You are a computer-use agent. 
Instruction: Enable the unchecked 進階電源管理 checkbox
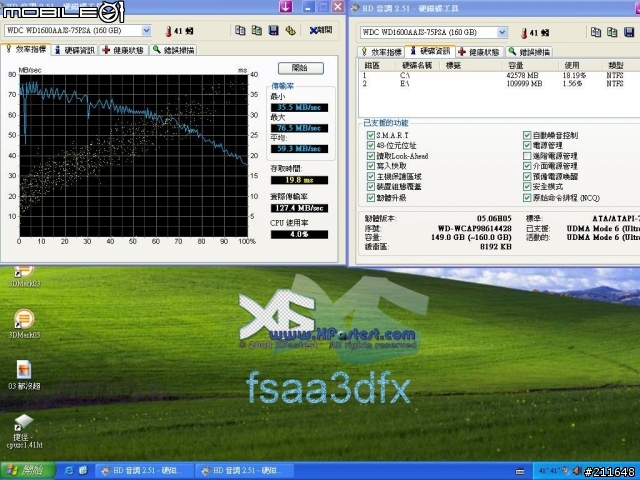527,156
